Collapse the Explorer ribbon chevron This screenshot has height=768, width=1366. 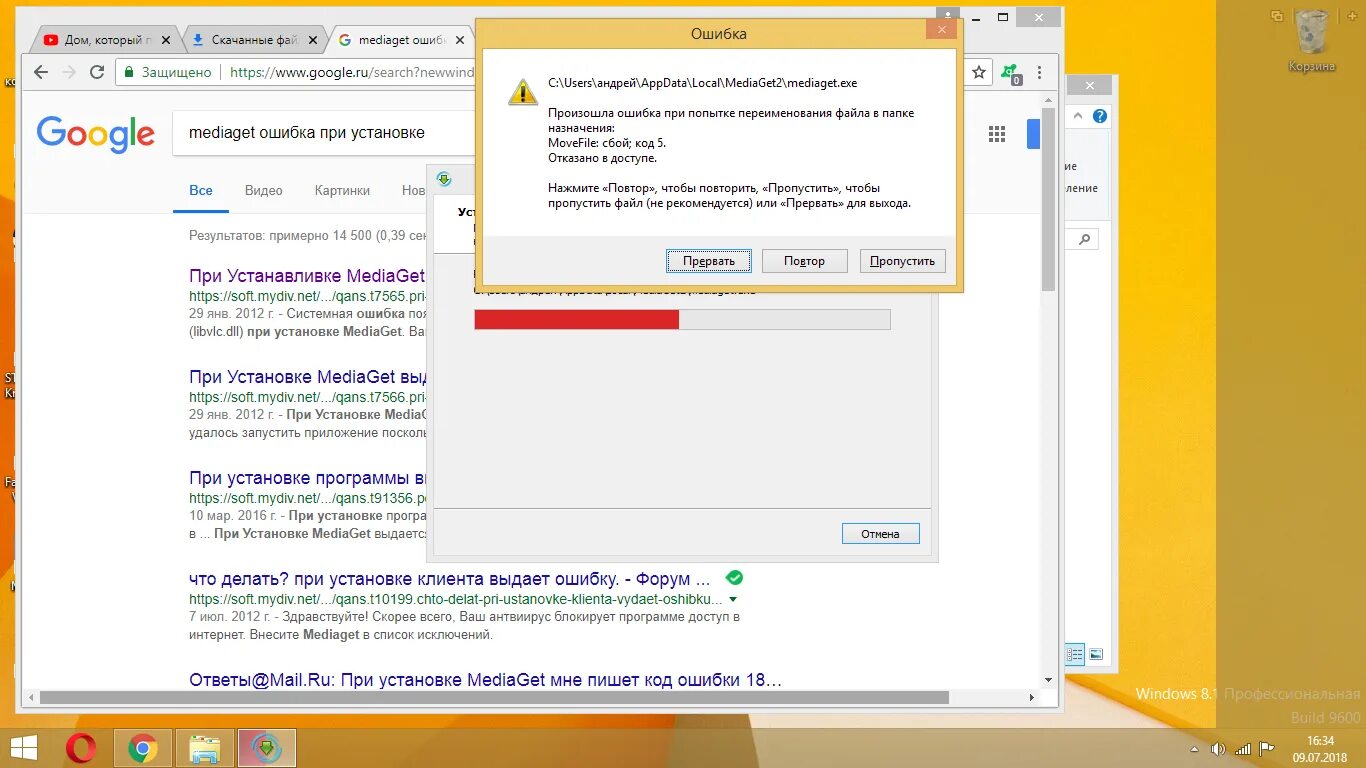click(1079, 116)
